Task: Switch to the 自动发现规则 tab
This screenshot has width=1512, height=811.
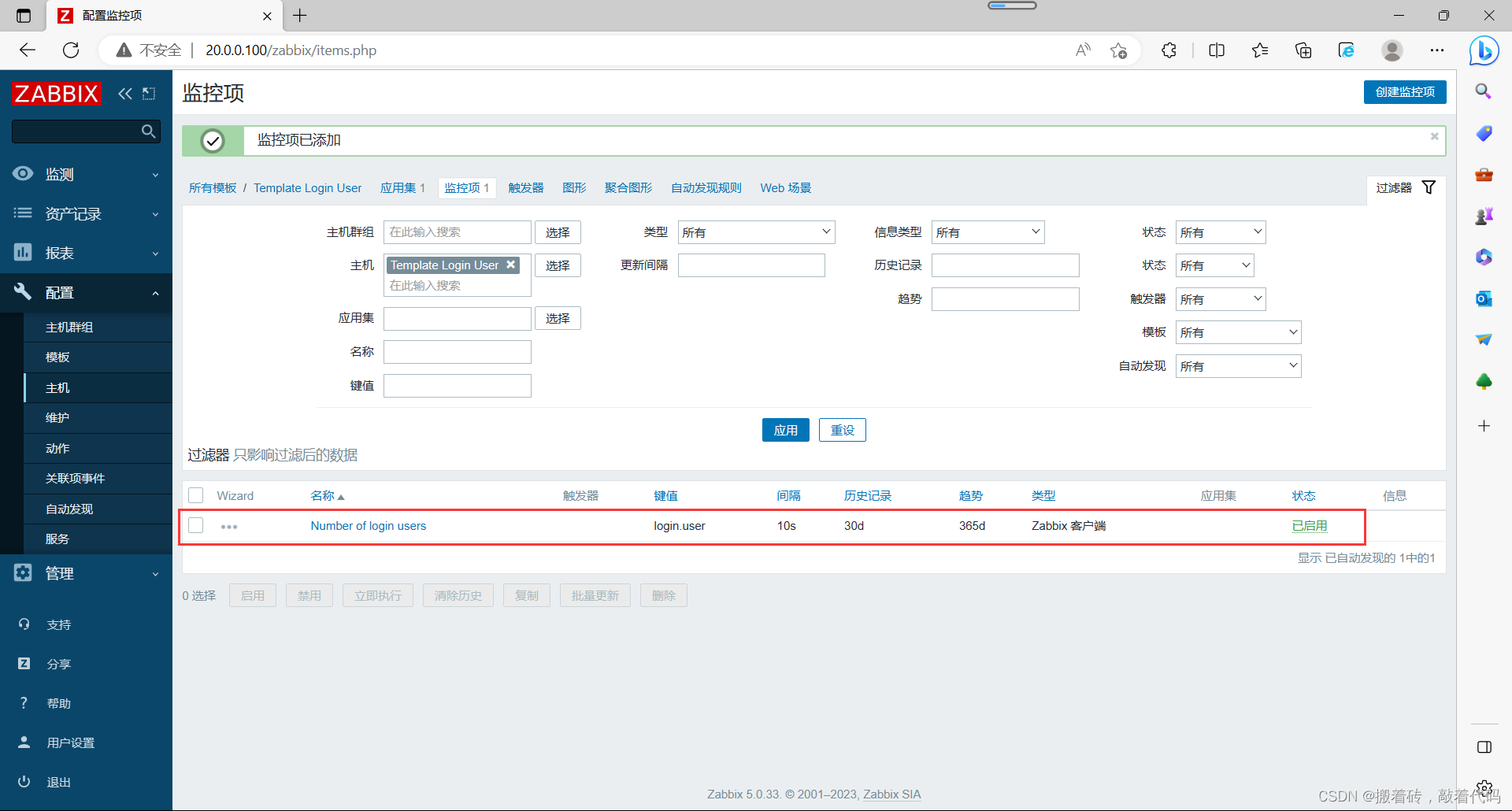Action: (706, 187)
